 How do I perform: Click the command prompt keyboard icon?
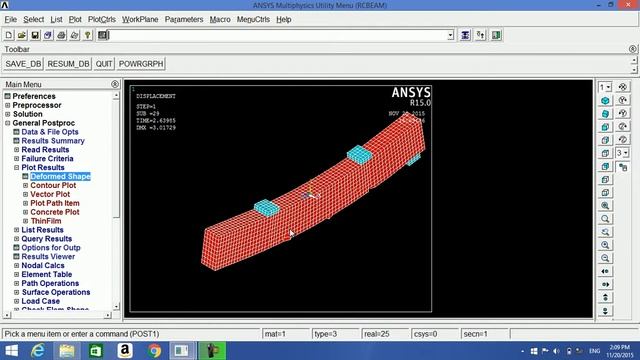point(103,35)
